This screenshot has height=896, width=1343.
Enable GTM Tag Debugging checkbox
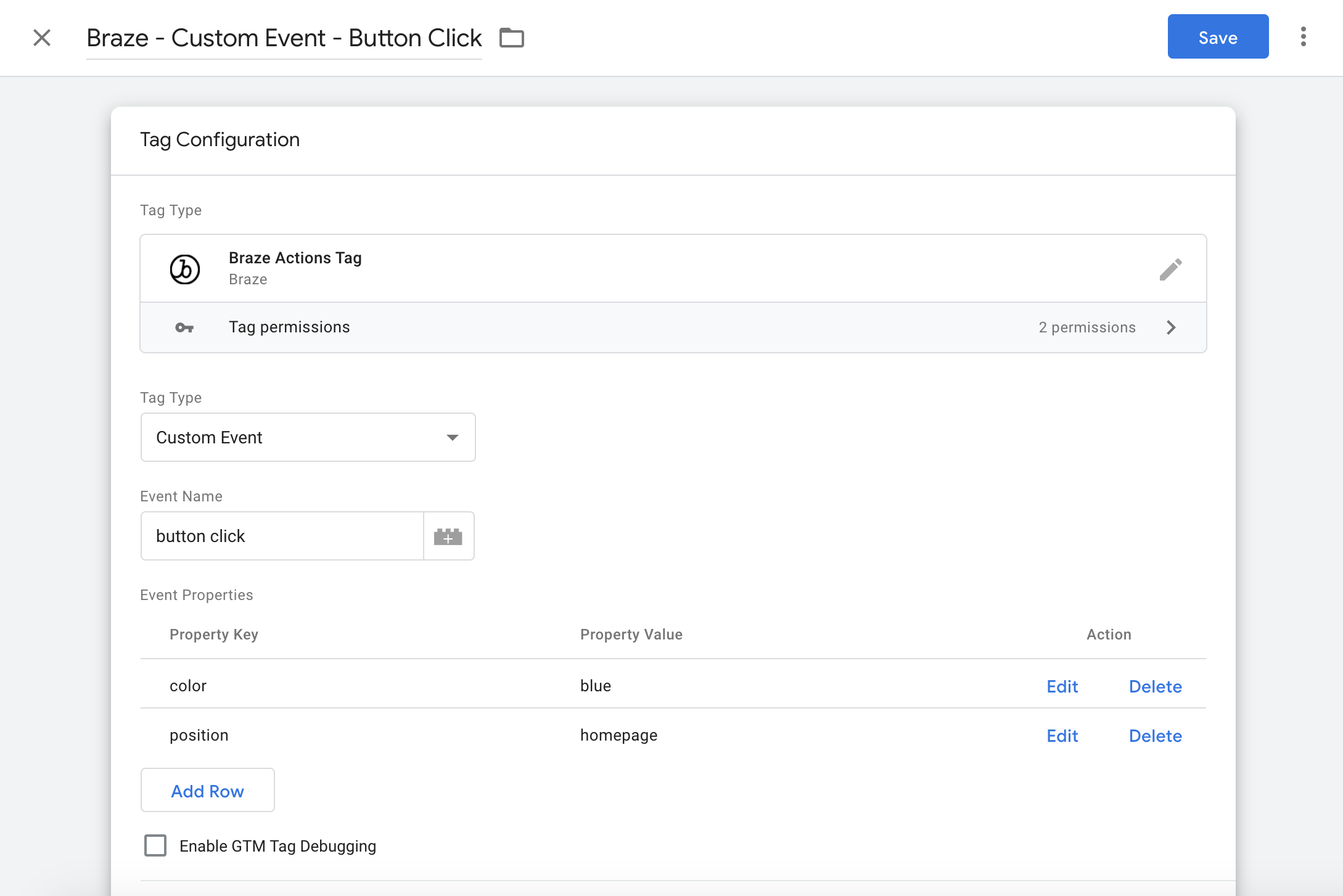point(155,845)
